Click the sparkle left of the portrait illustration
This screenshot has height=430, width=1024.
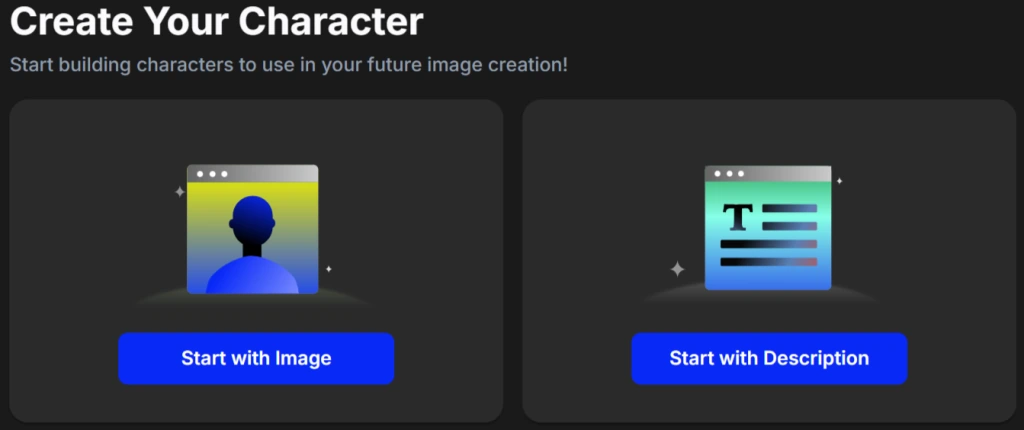coord(180,190)
